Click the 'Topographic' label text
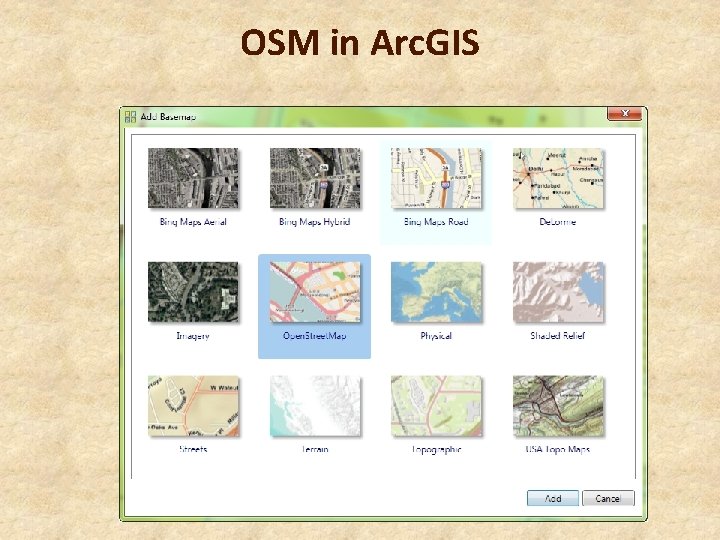Image resolution: width=720 pixels, height=540 pixels. (436, 449)
